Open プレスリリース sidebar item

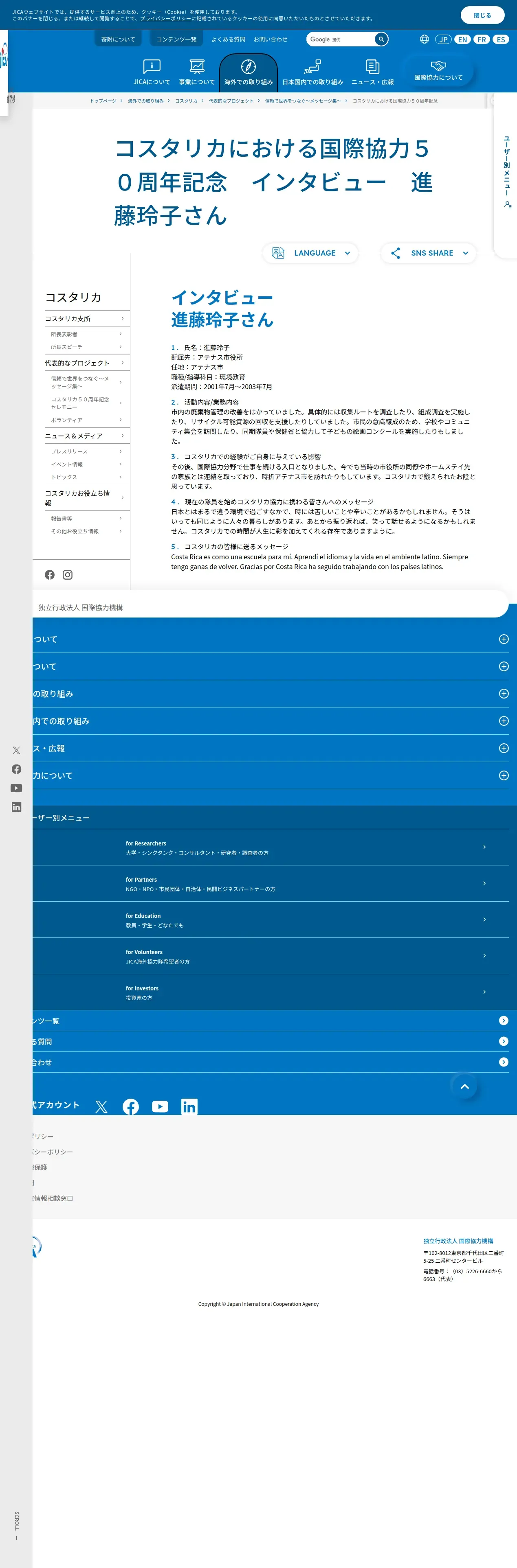(x=86, y=452)
